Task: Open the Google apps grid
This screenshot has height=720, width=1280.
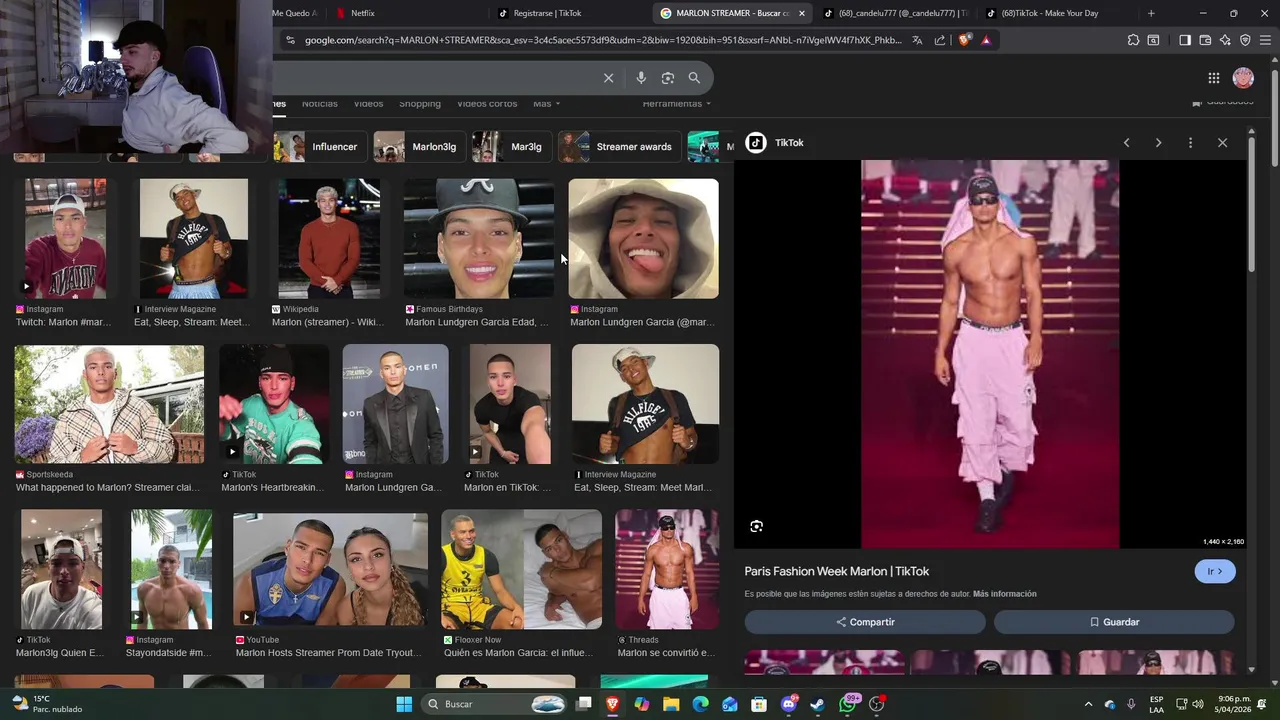Action: (x=1213, y=78)
